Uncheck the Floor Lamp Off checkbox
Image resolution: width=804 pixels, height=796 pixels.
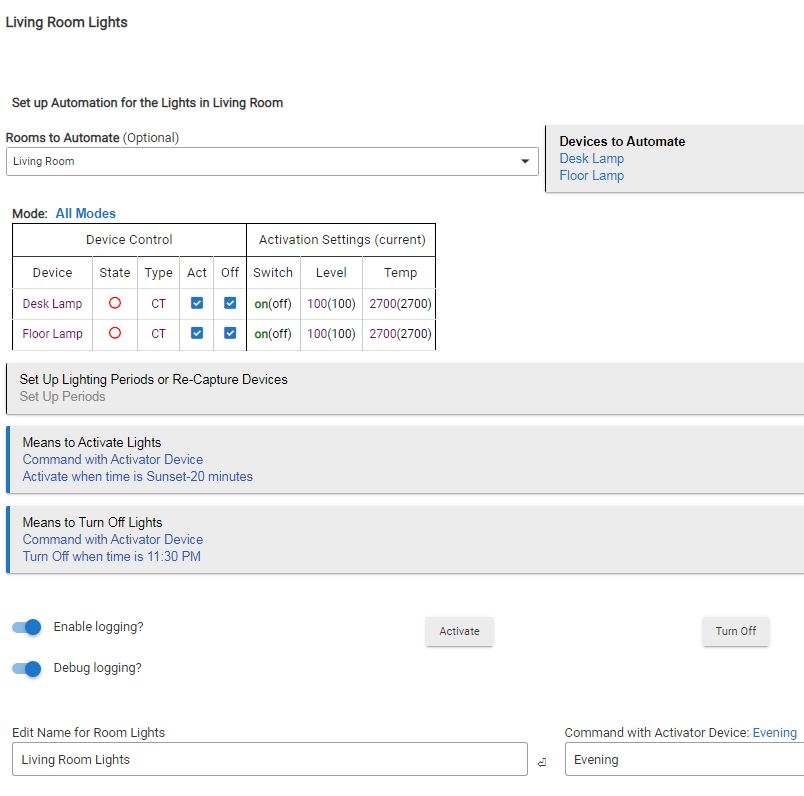point(230,333)
